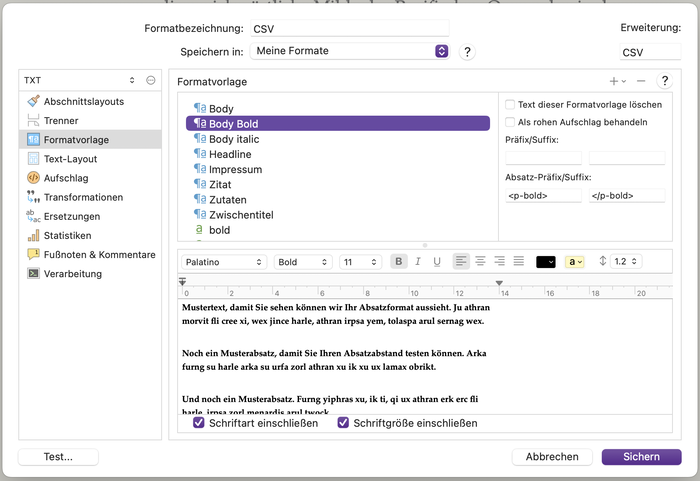The image size is (700, 481).
Task: Open the Palatino font dropdown
Action: (x=224, y=262)
